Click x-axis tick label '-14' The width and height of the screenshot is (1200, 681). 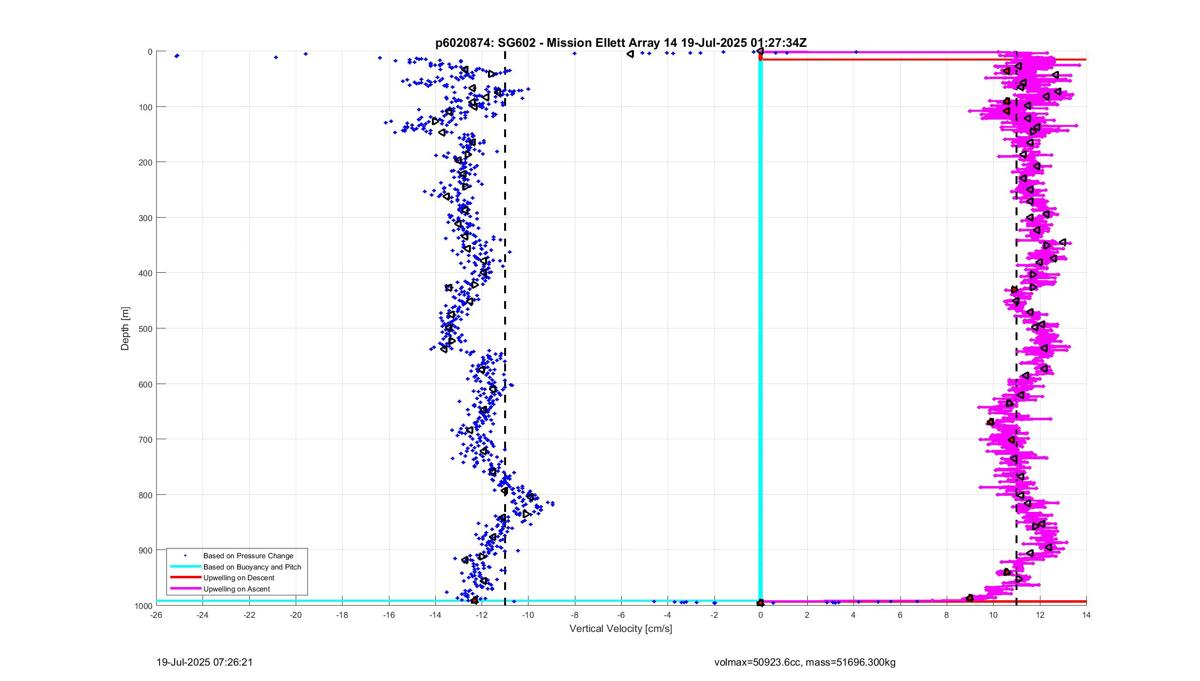pyautogui.click(x=435, y=615)
